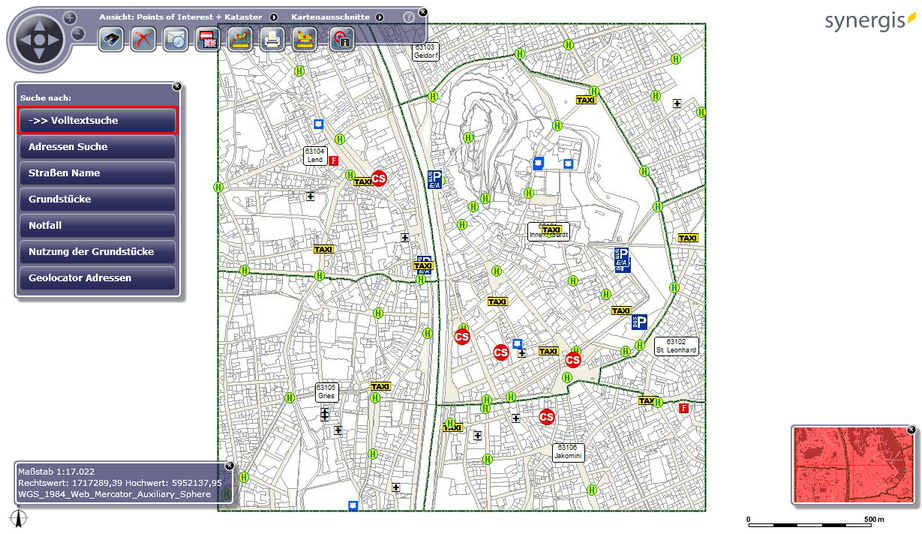
Task: Choose Nutzung der Grundstücke search
Action: 97,251
